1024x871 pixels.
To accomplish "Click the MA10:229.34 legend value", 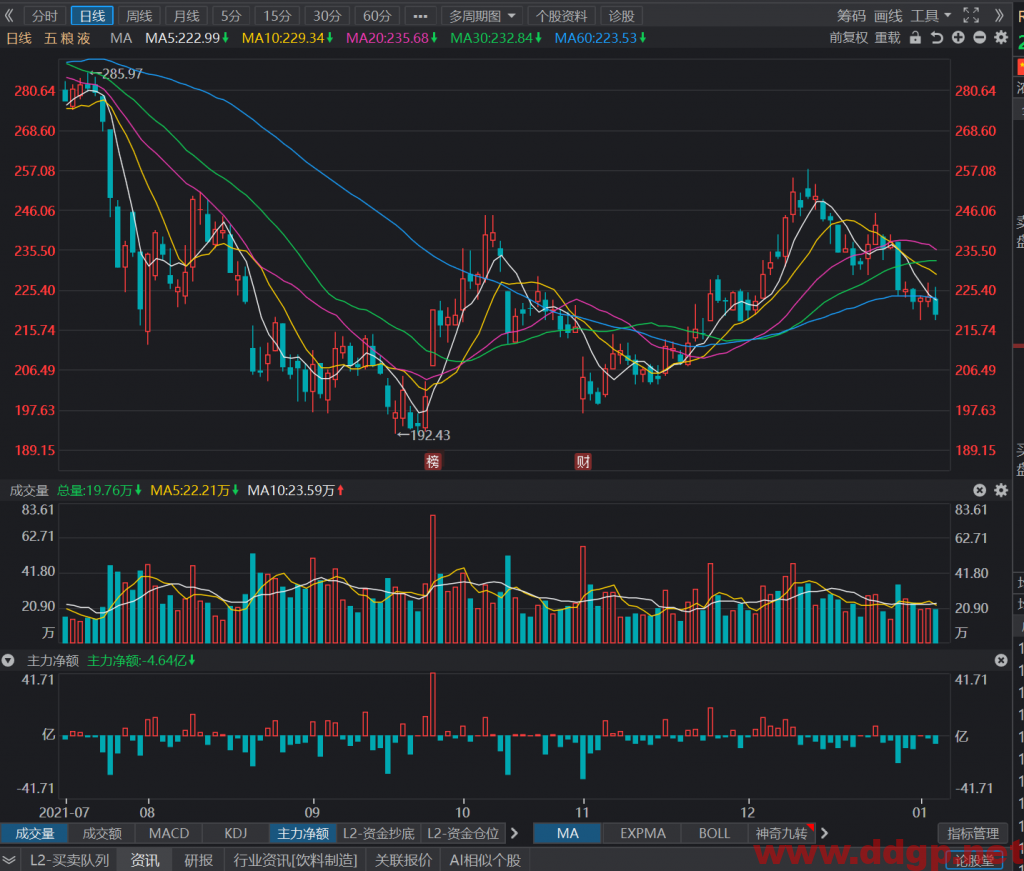I will [287, 38].
